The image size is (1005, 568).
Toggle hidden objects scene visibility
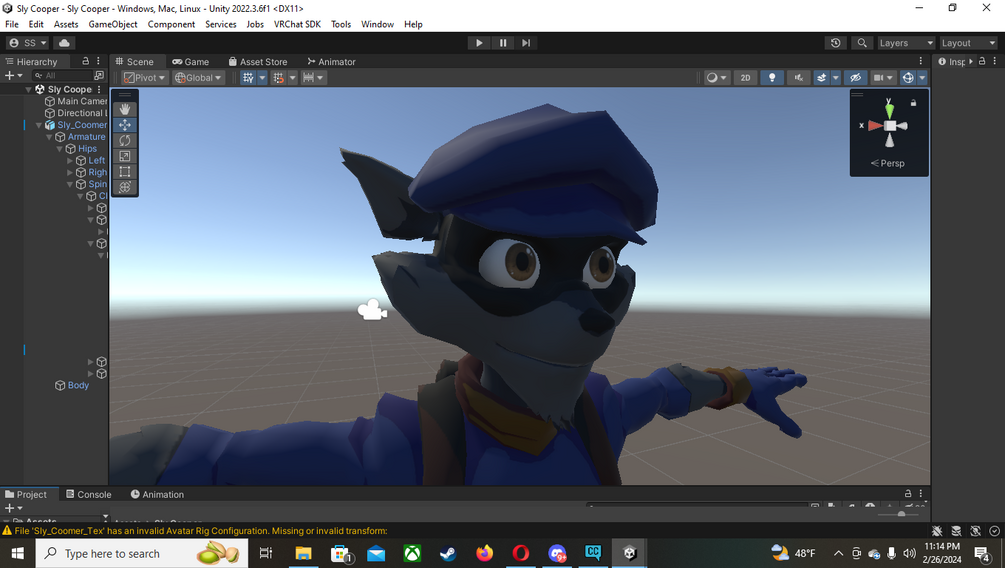pos(855,78)
